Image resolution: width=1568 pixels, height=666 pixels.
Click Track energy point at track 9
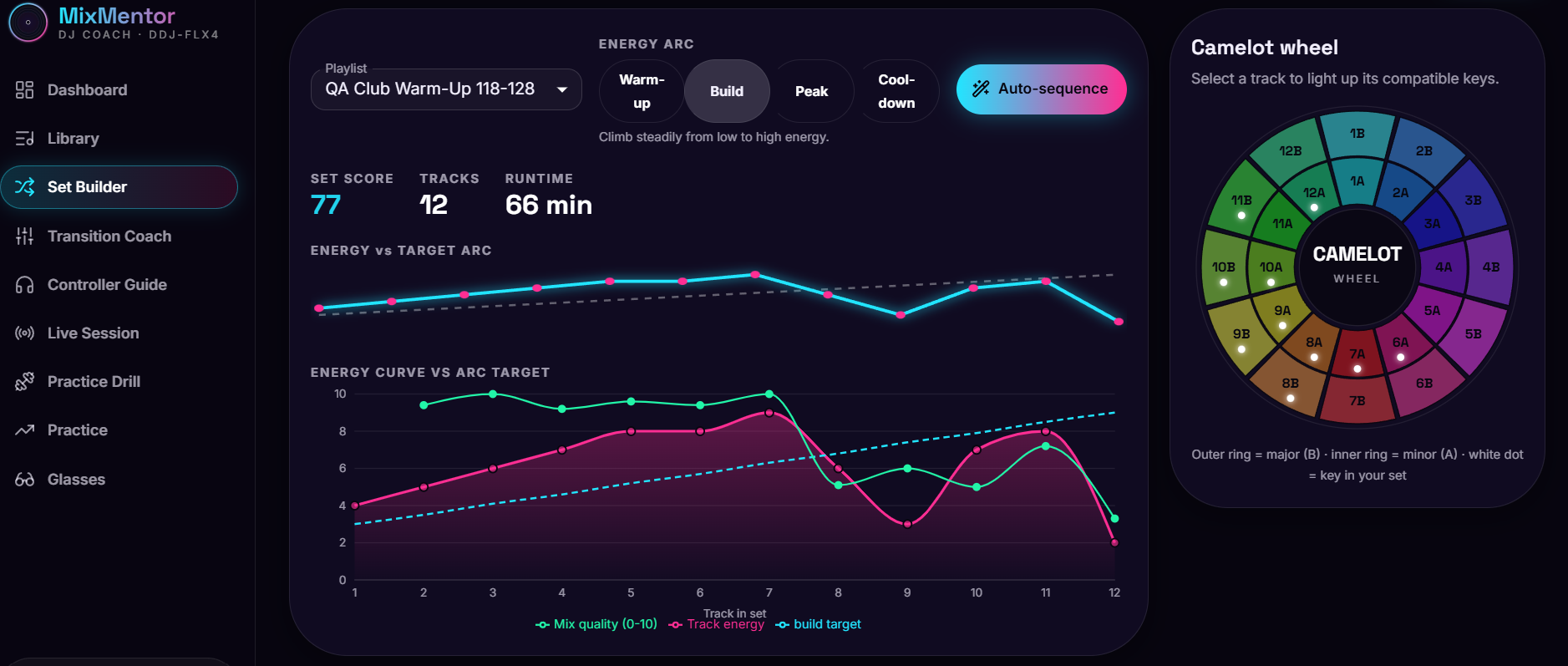(907, 524)
